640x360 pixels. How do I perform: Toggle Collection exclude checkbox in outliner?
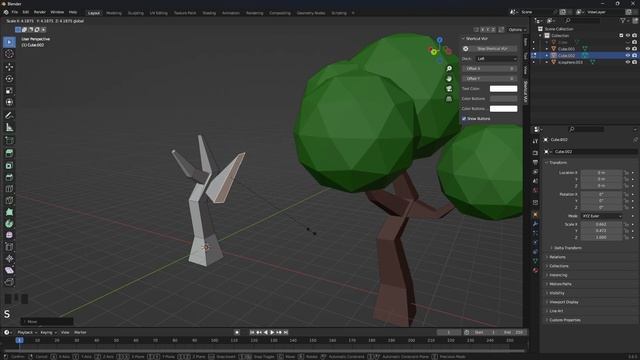click(x=621, y=36)
